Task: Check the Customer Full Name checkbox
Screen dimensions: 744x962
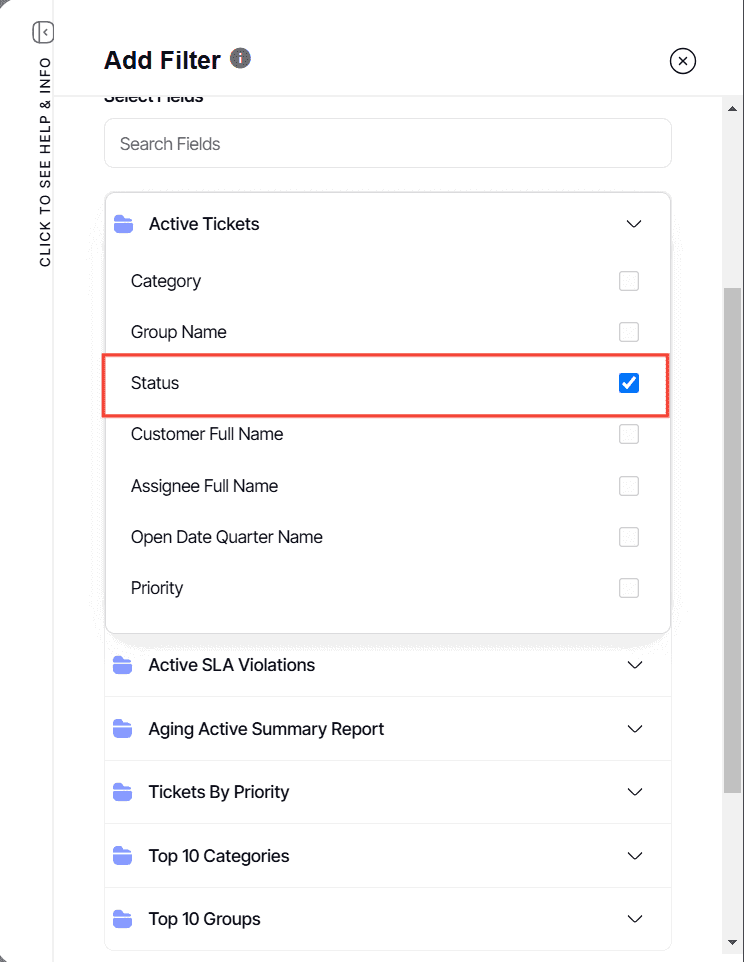Action: (x=629, y=434)
